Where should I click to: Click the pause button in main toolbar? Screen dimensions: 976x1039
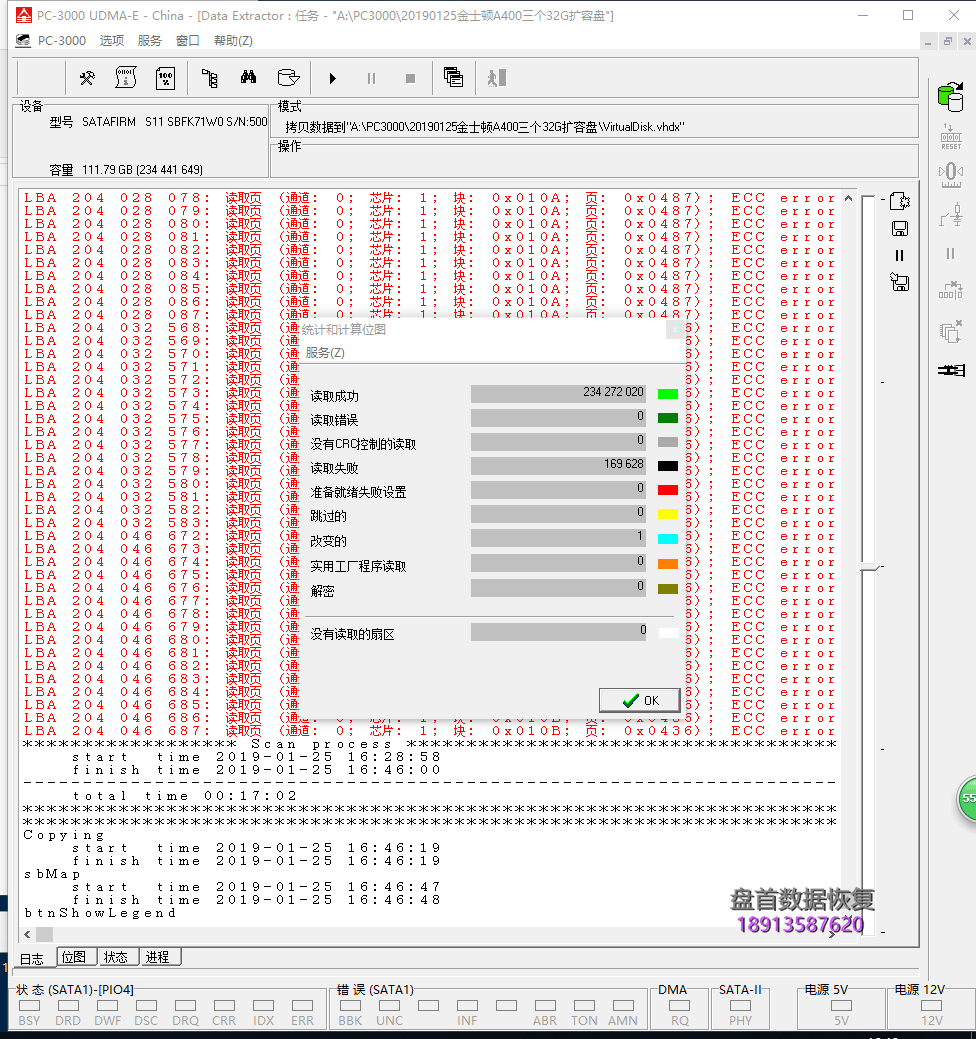[371, 79]
